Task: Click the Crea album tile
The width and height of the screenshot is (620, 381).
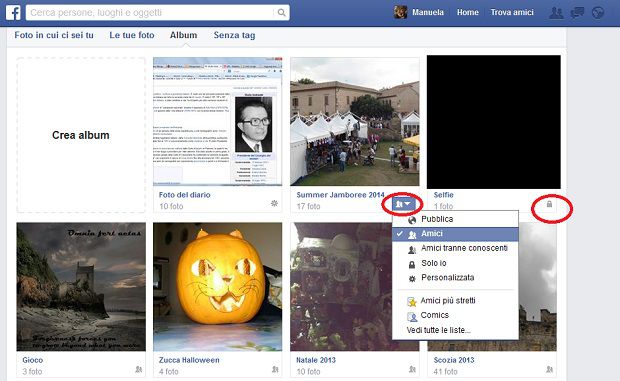Action: coord(81,135)
